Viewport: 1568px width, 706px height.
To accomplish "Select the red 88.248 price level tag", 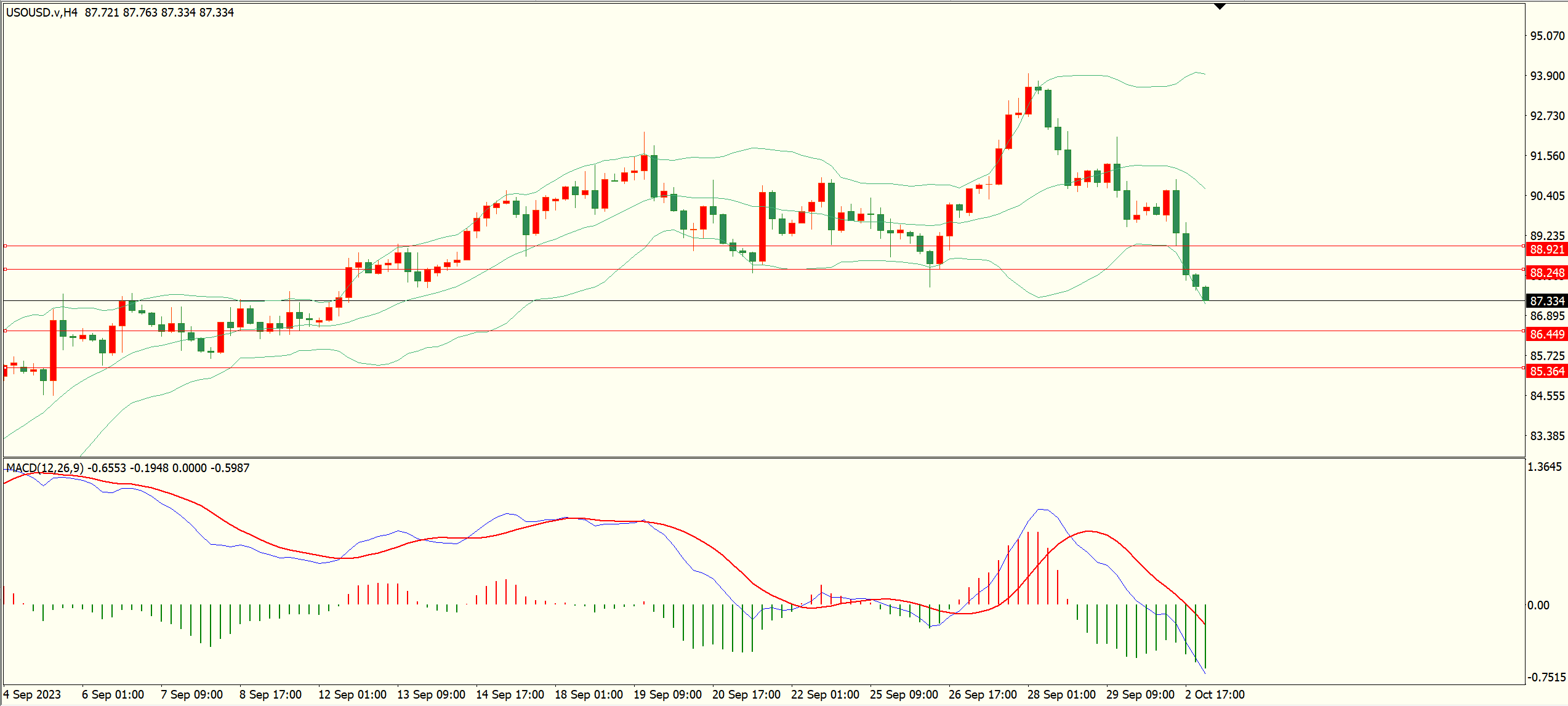I will [x=1546, y=272].
